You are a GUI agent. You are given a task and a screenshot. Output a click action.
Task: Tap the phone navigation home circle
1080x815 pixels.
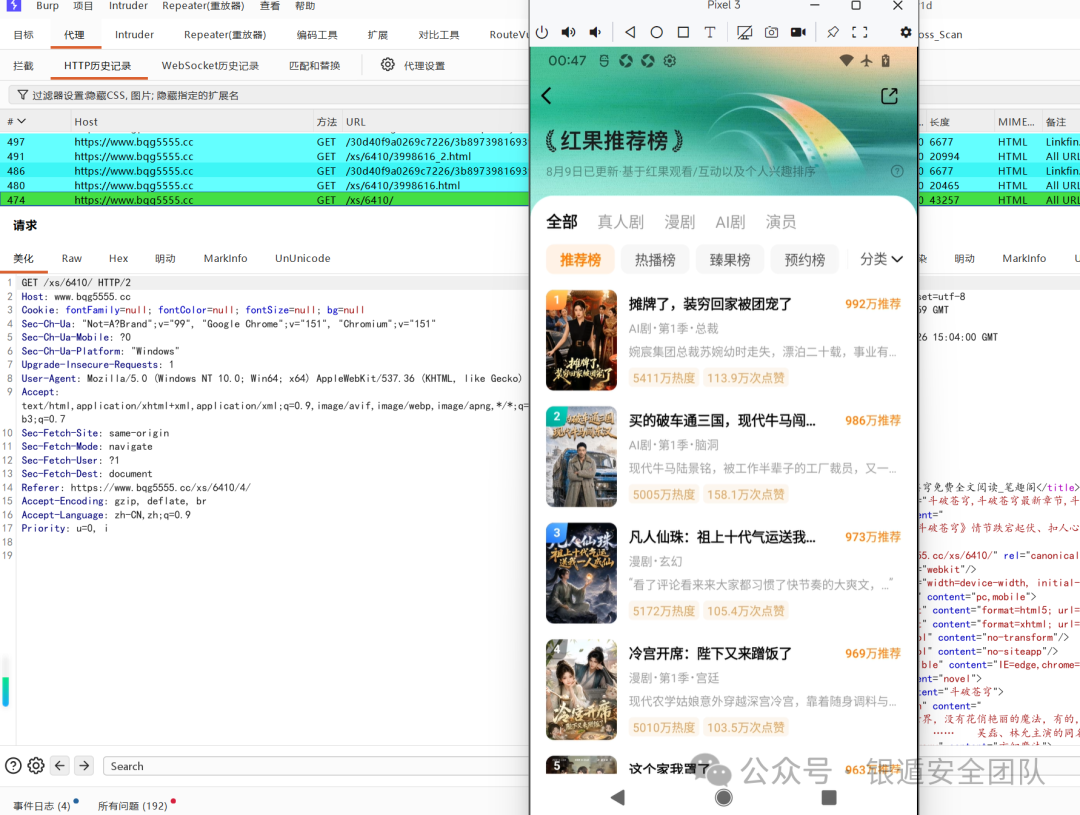723,798
